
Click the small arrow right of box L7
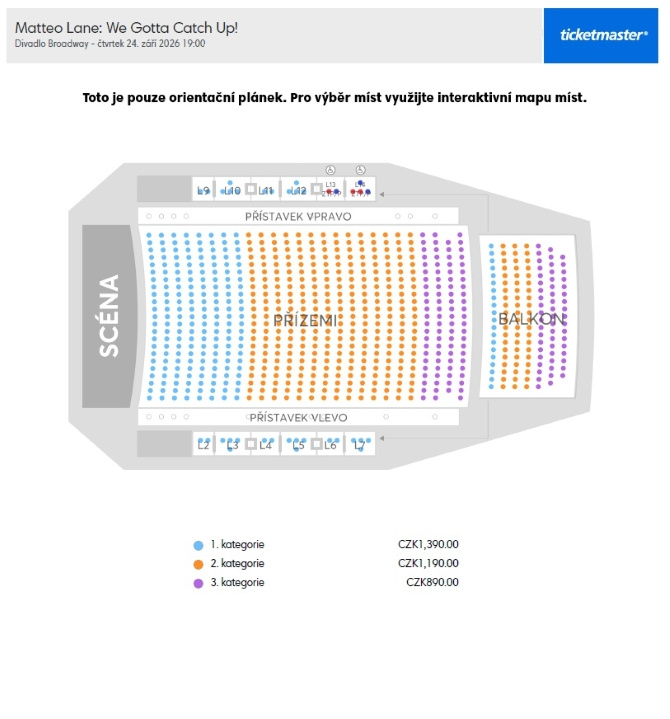pyautogui.click(x=382, y=438)
